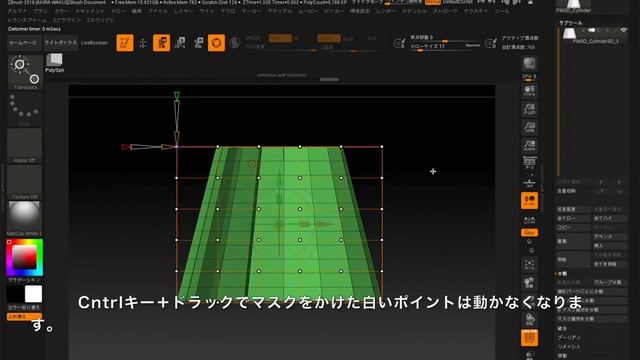Open the ドキュメント menu
This screenshot has width=640, height=360.
point(90,11)
